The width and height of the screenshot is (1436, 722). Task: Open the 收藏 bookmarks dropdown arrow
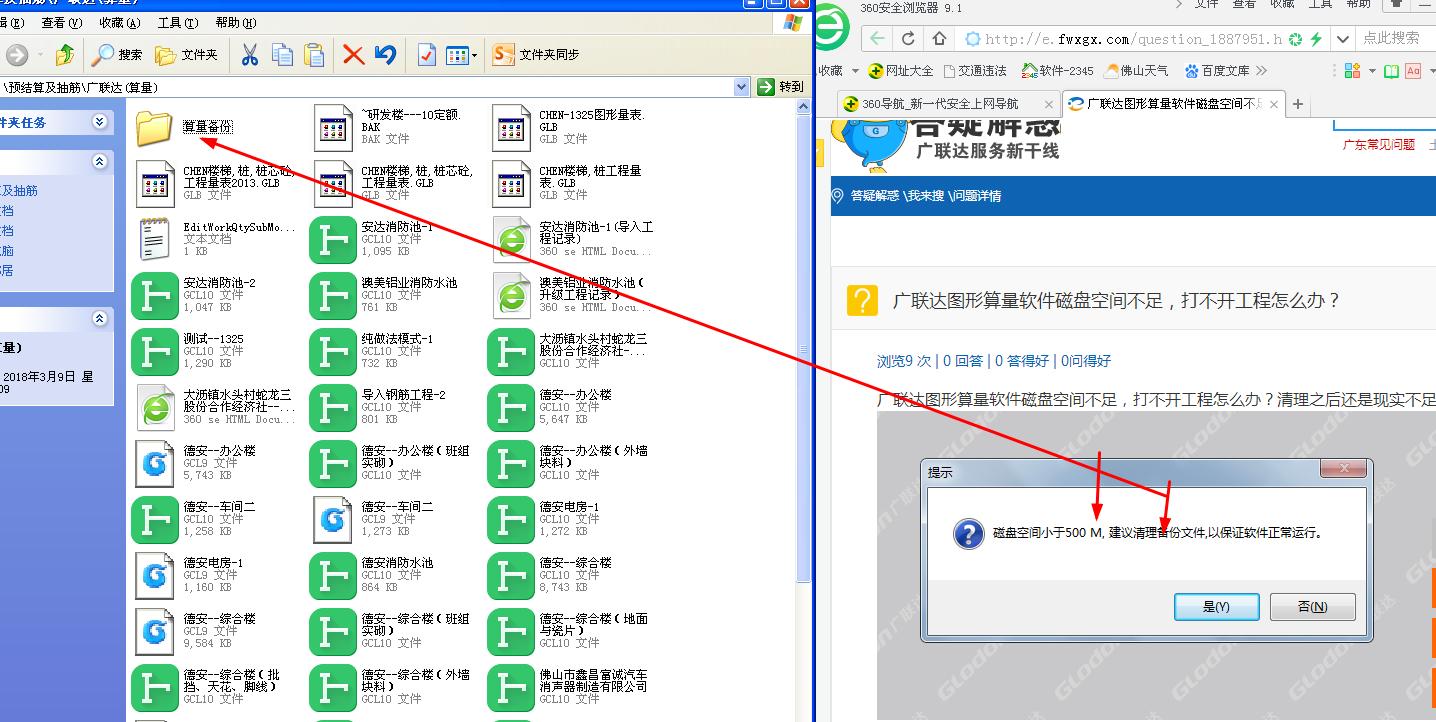pyautogui.click(x=855, y=71)
